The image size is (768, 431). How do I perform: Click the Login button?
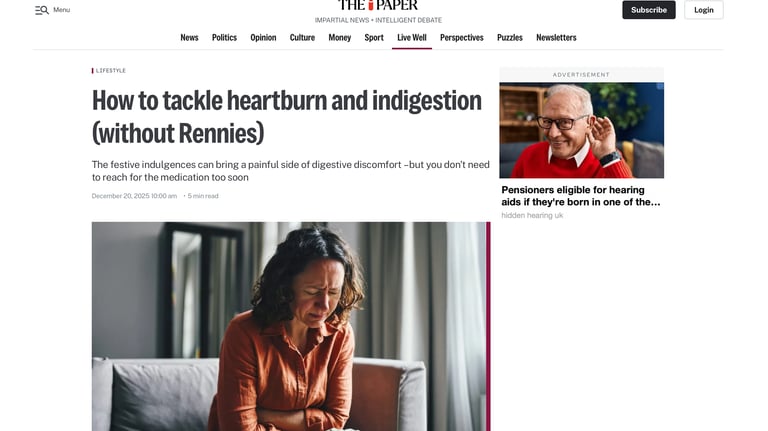[703, 10]
